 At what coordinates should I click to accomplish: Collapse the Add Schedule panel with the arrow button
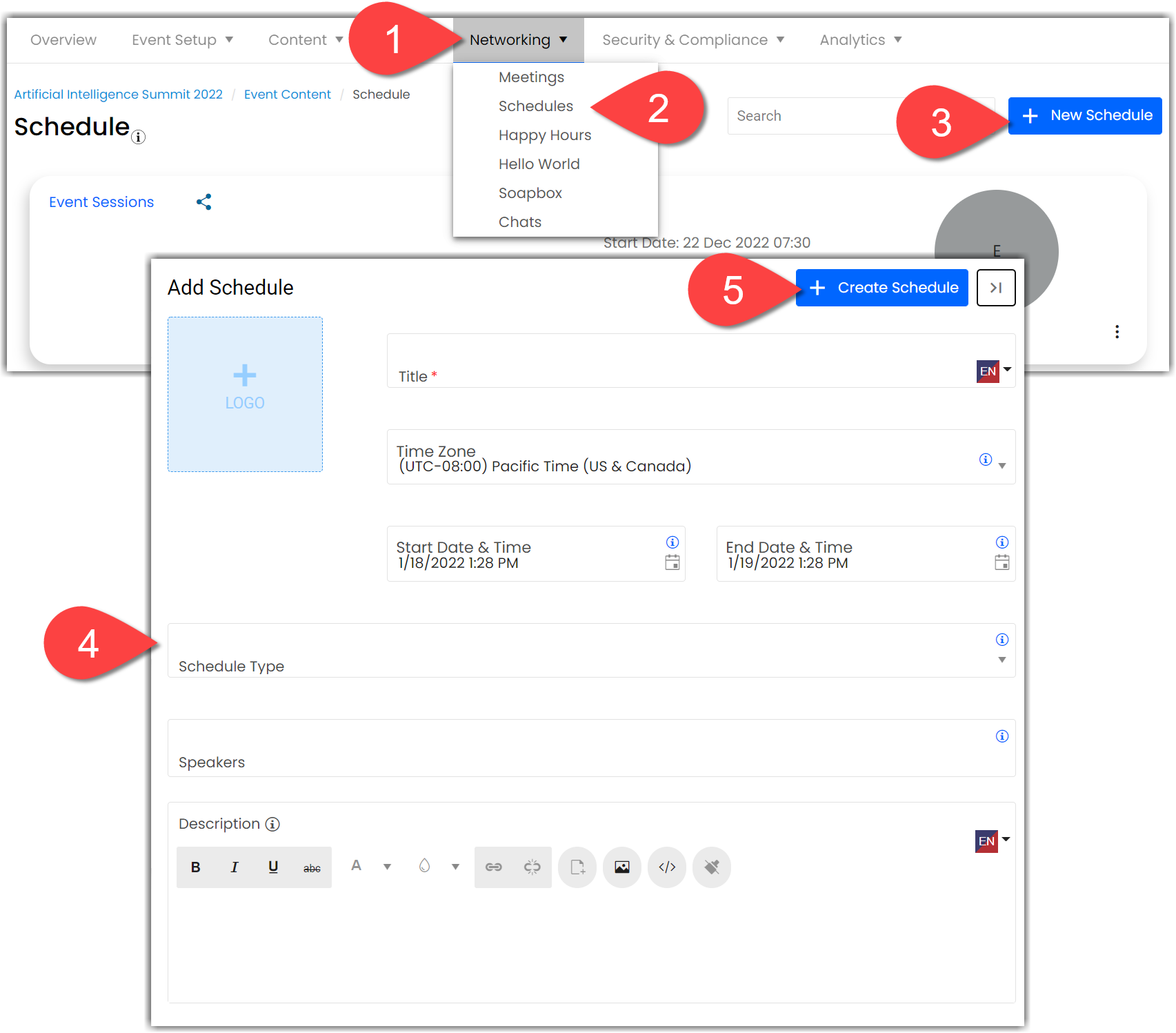point(996,288)
